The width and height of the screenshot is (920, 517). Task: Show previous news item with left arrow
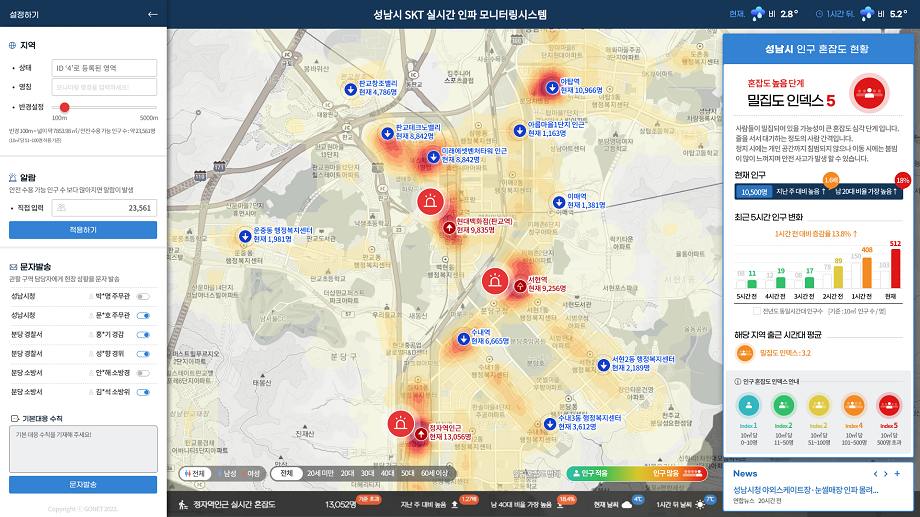tap(875, 473)
